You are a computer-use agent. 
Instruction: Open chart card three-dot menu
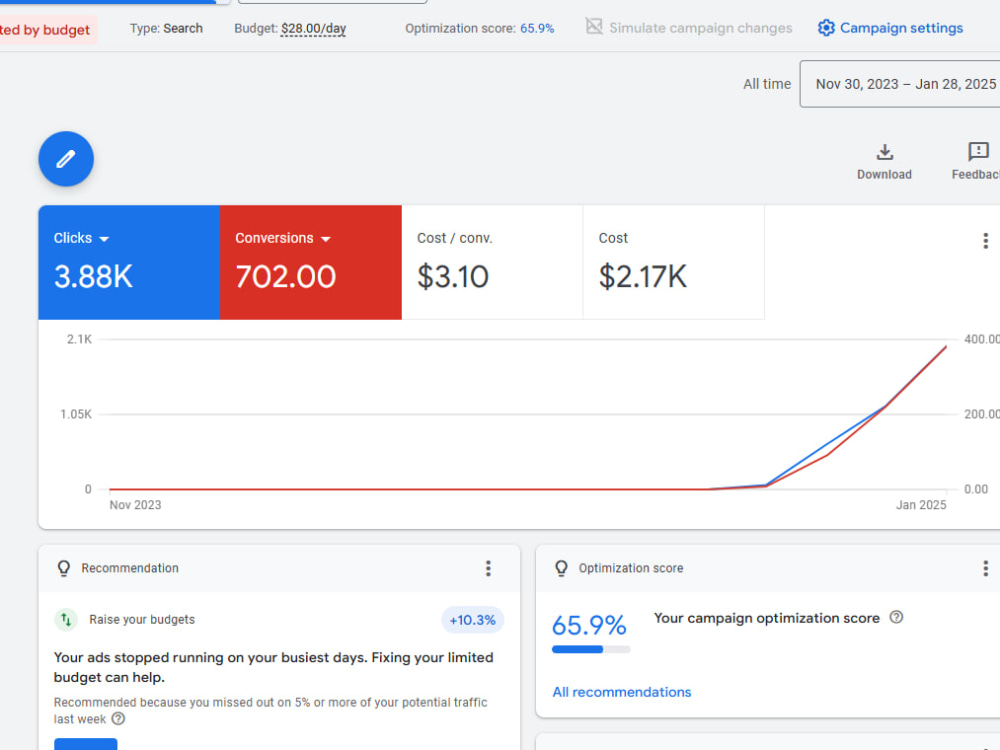pyautogui.click(x=985, y=240)
